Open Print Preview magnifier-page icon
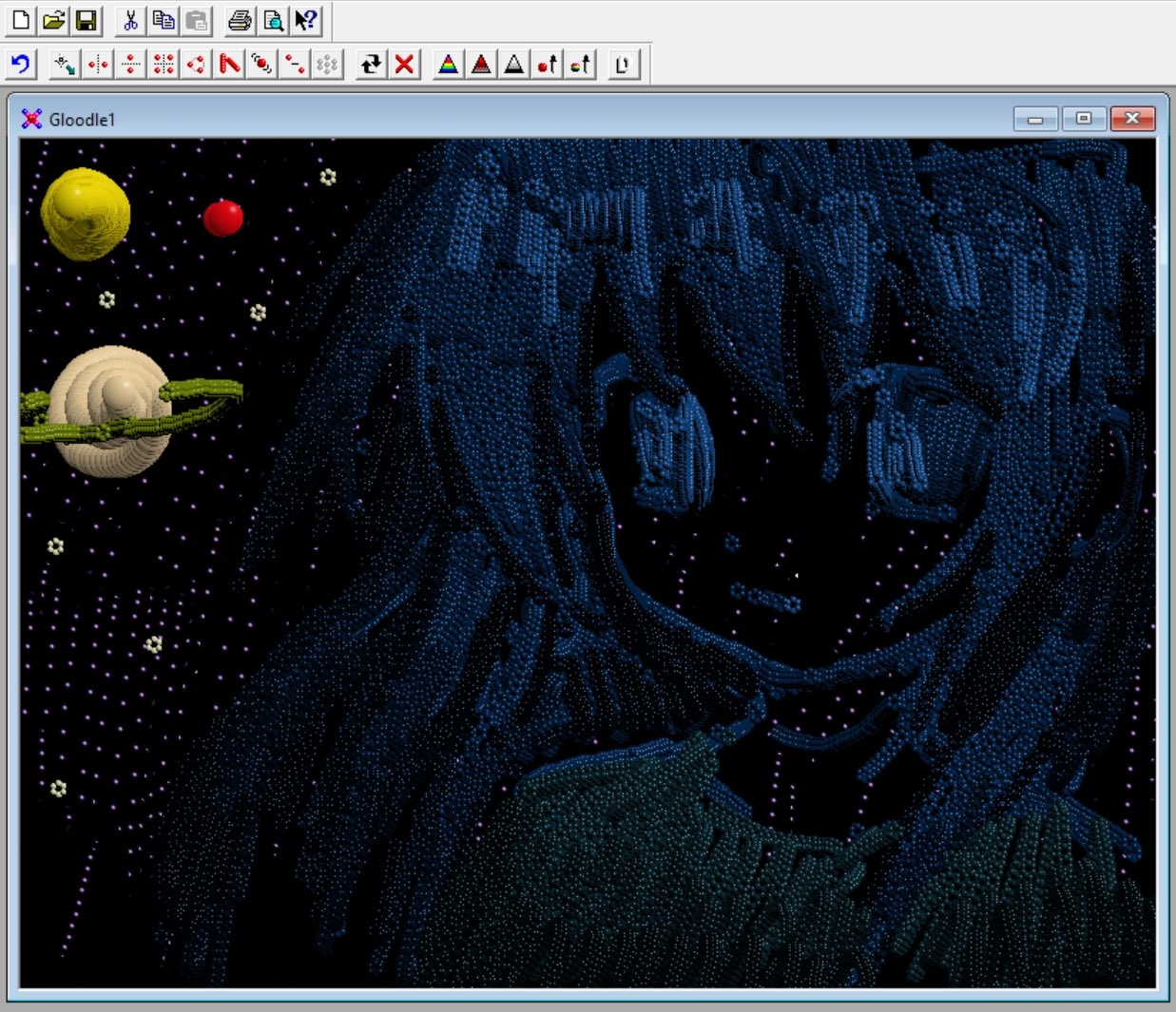 [x=273, y=20]
